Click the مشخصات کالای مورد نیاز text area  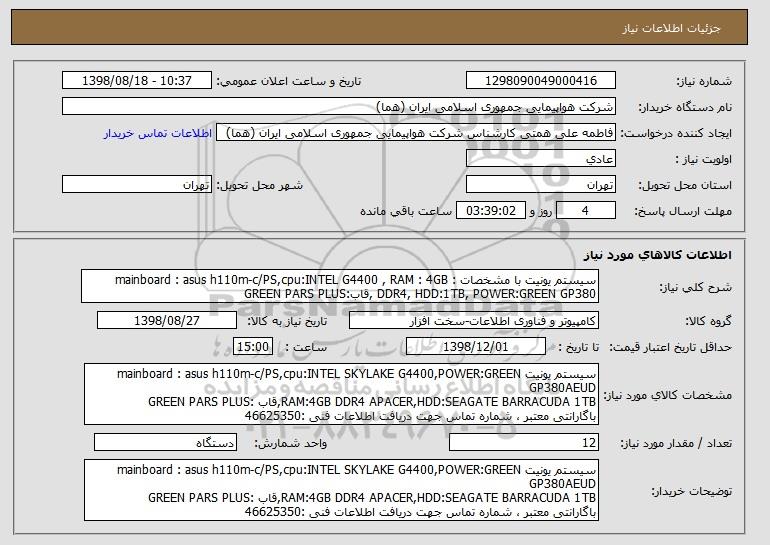(x=341, y=394)
